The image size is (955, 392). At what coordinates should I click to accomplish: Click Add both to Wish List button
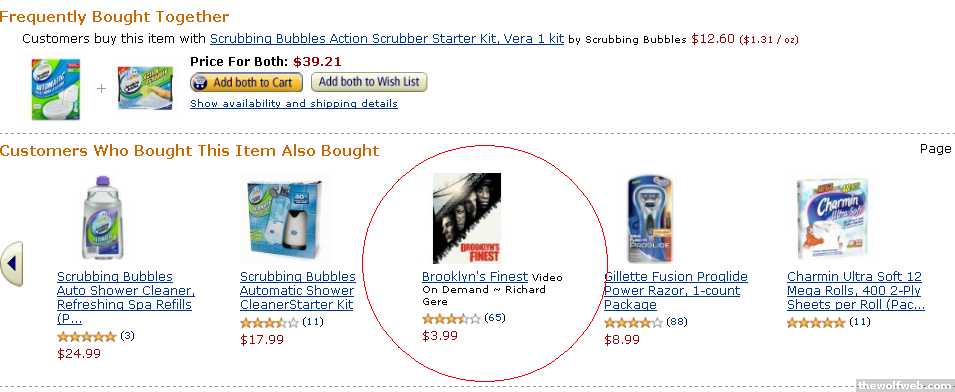[x=369, y=82]
